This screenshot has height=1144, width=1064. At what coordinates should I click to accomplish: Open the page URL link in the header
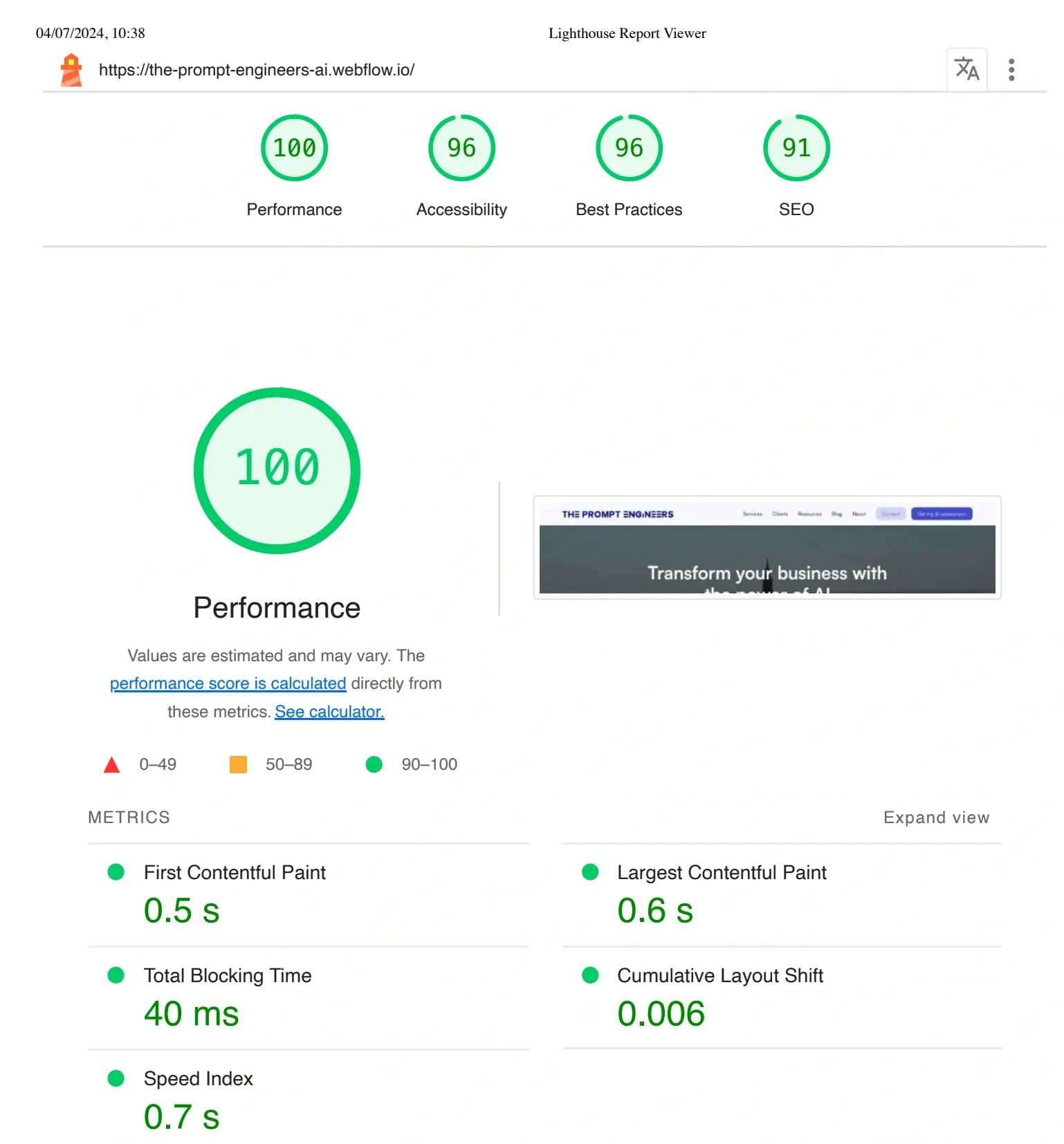tap(257, 70)
